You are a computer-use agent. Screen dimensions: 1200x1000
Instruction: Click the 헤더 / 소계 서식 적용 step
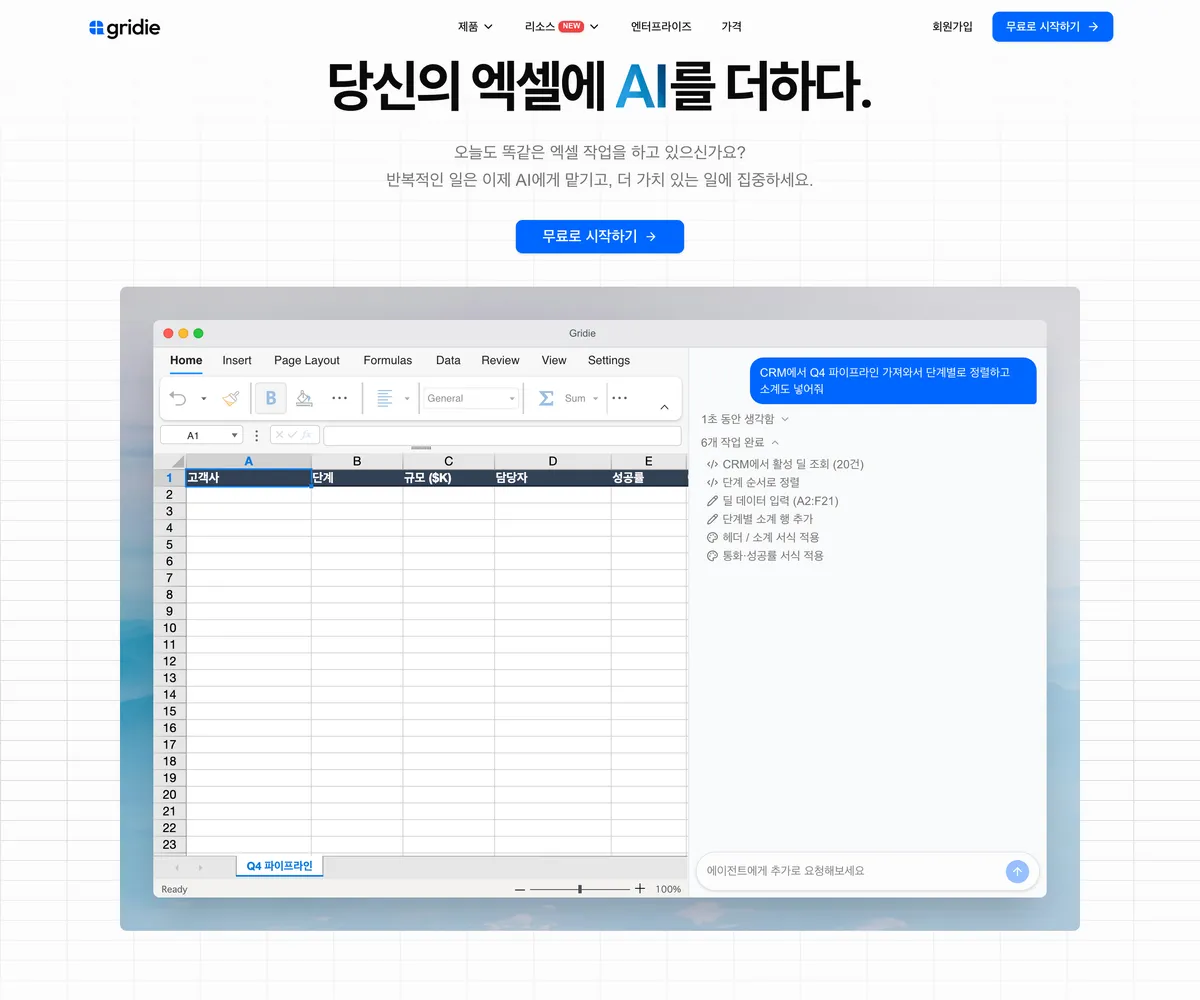coord(763,537)
